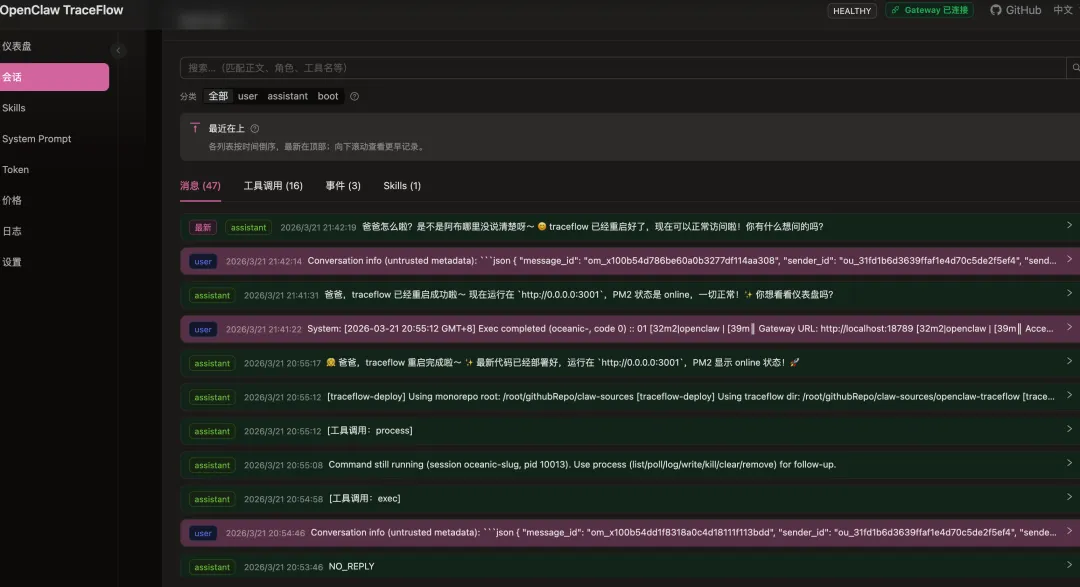Expand assistant message at 21:41:31

pos(1069,293)
